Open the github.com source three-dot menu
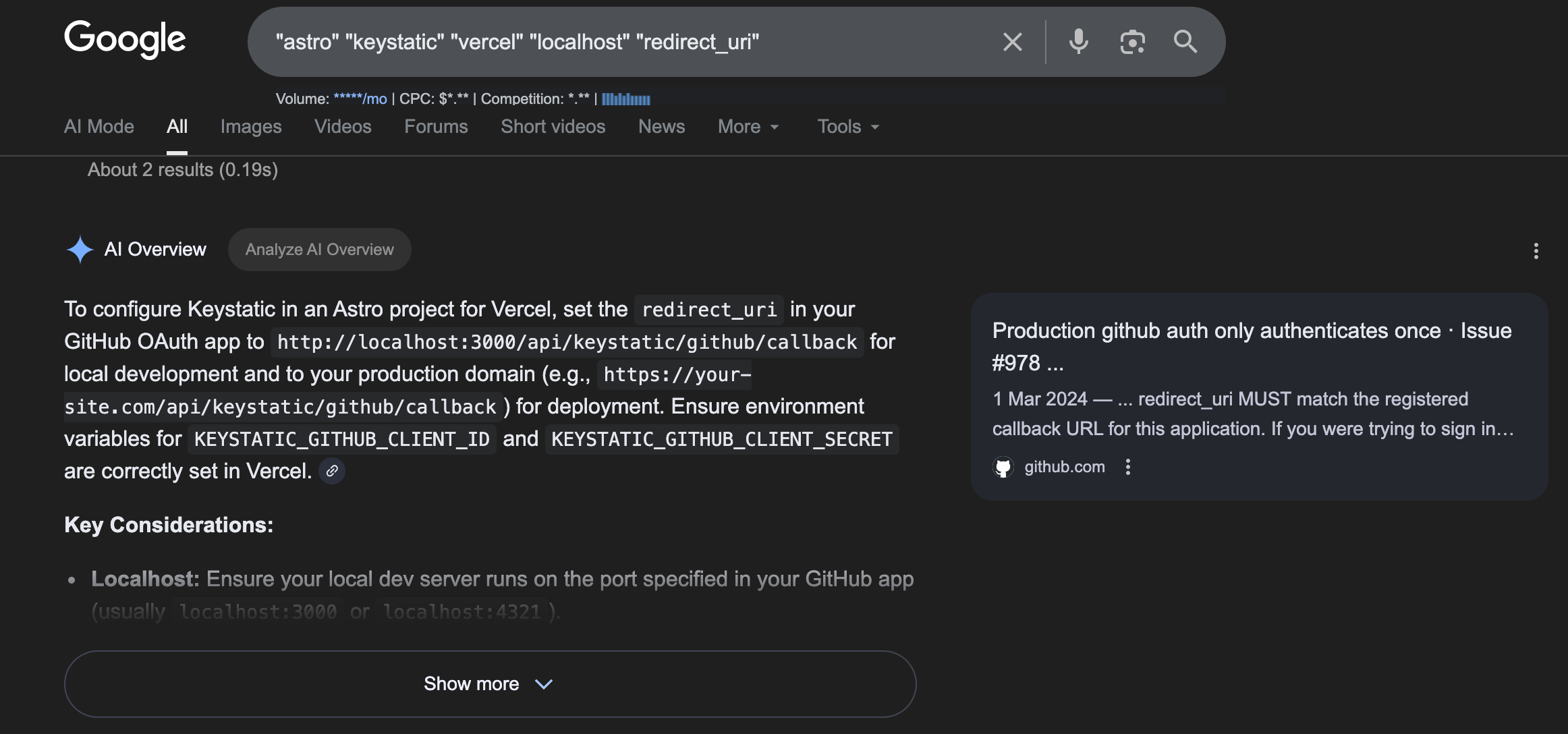 click(x=1127, y=467)
